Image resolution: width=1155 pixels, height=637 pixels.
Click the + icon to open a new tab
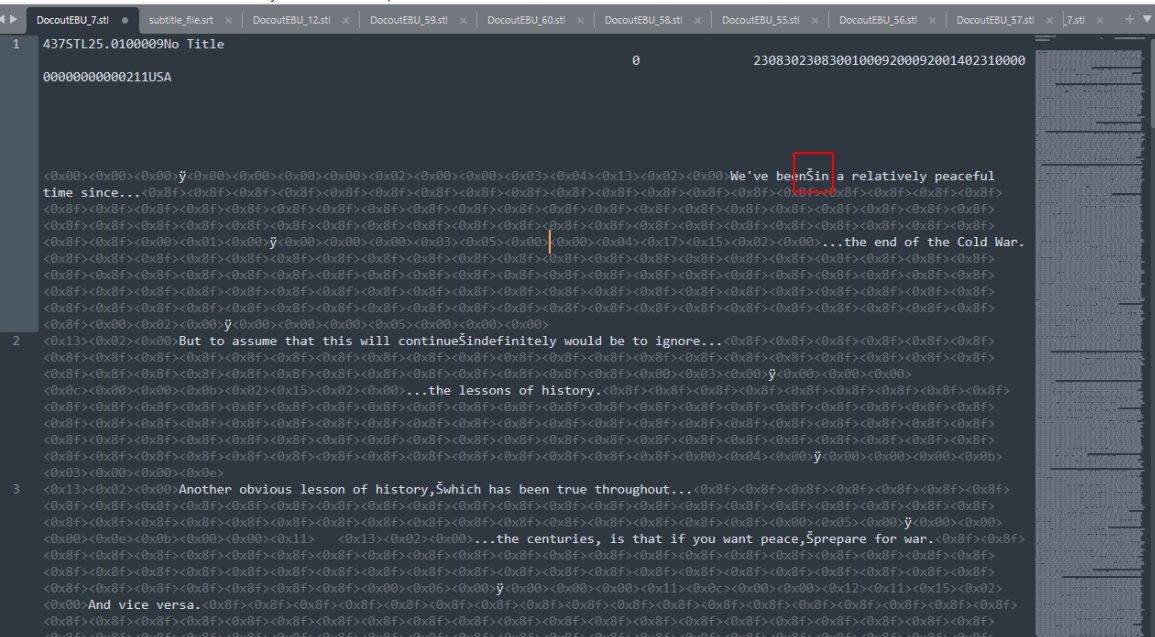[x=1129, y=18]
